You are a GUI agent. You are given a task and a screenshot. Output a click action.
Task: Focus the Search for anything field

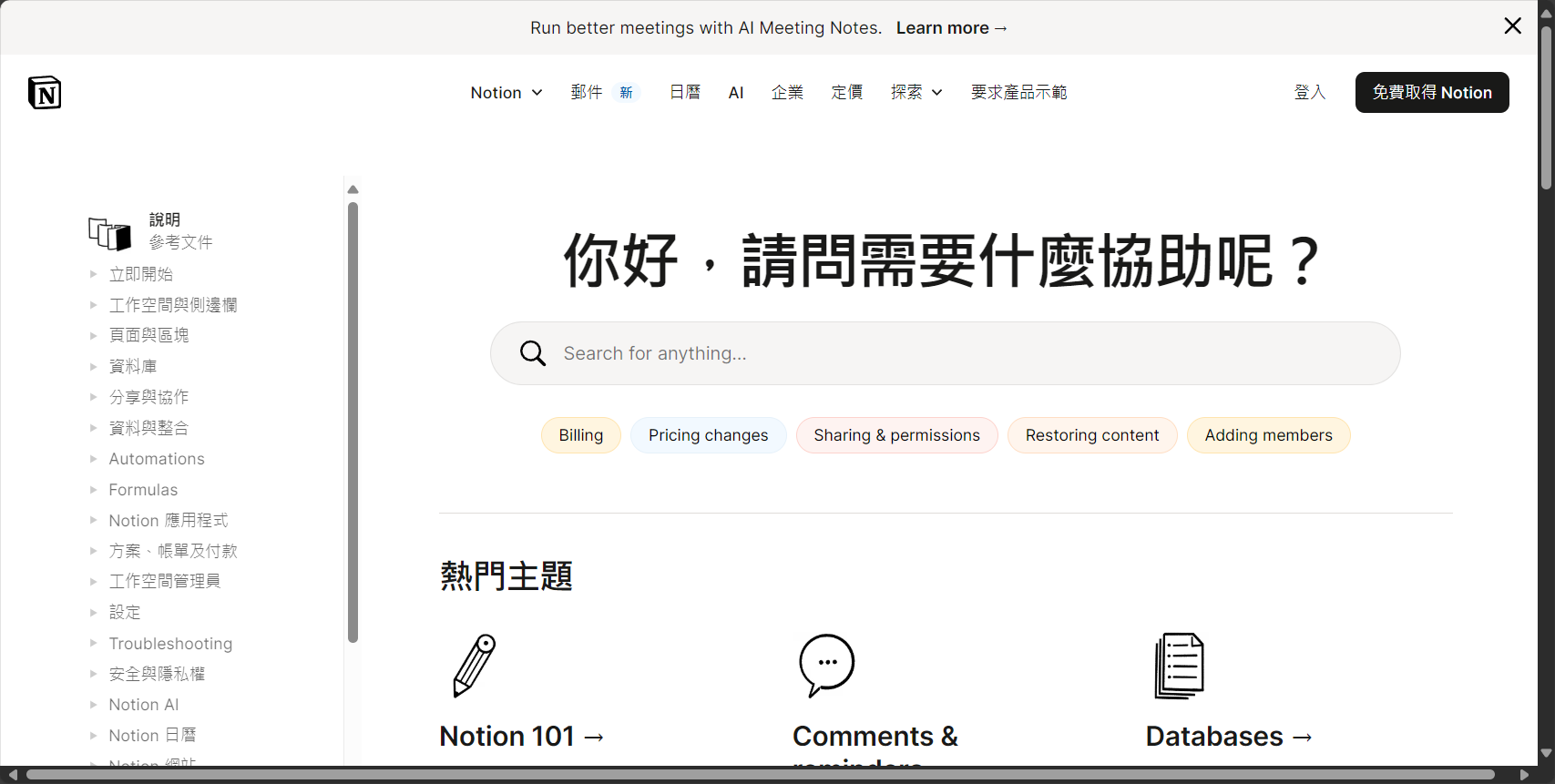point(945,353)
